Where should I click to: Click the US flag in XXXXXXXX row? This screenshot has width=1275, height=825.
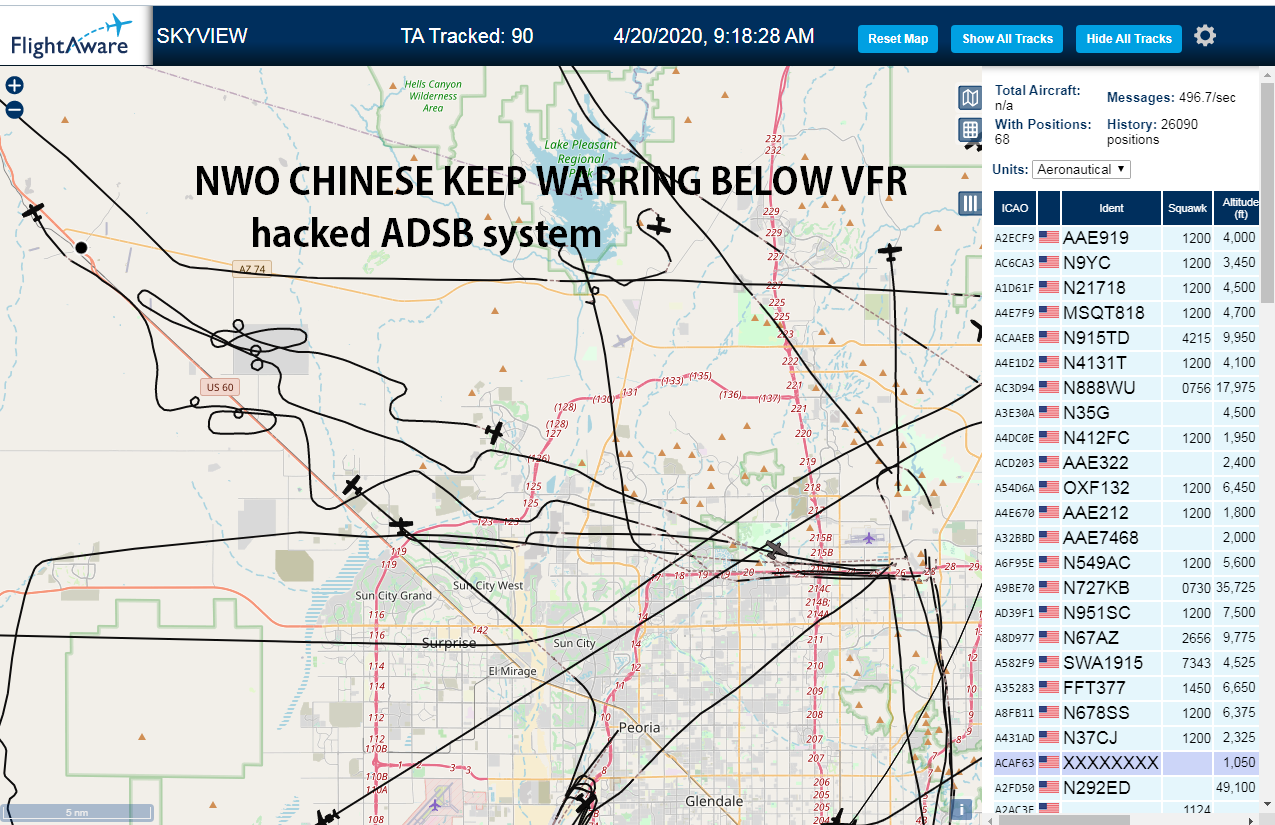pyautogui.click(x=1049, y=763)
